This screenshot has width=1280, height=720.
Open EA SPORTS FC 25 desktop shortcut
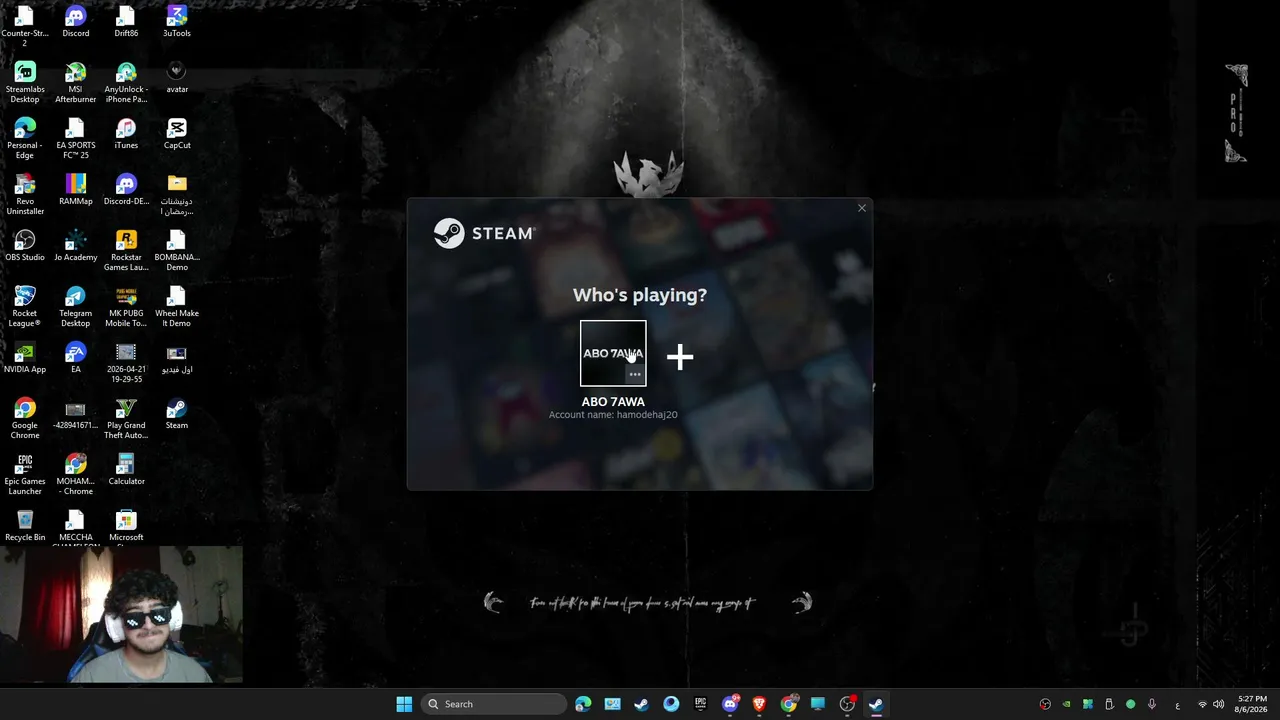75,139
